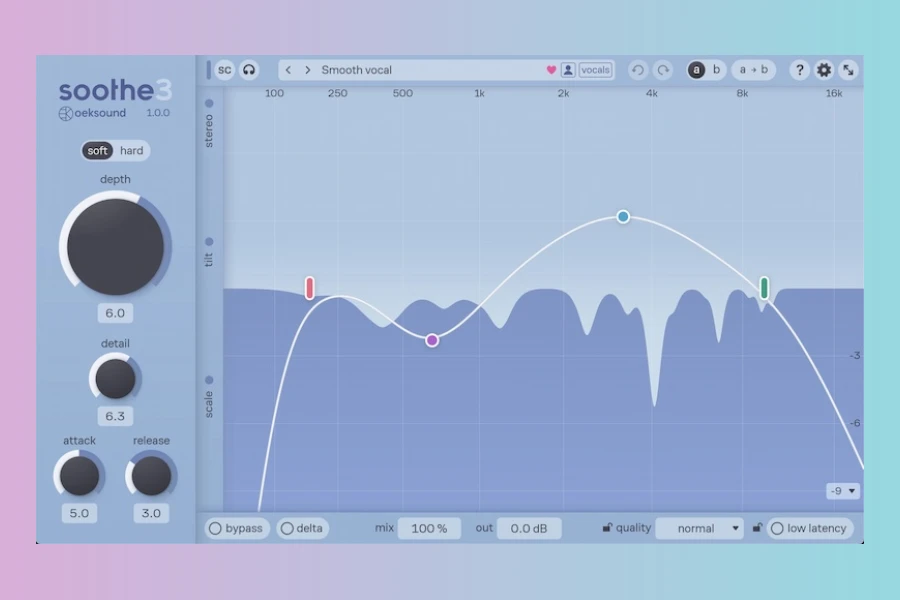Open the scale section tab
This screenshot has height=600, width=900.
pos(209,397)
